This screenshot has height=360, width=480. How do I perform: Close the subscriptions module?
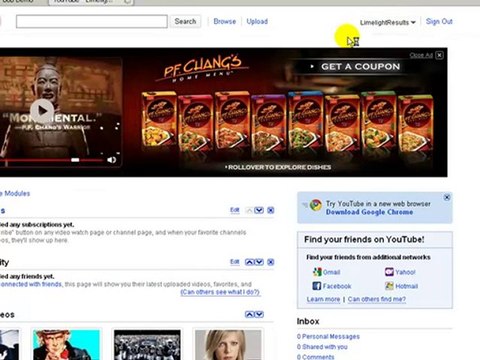click(x=271, y=210)
